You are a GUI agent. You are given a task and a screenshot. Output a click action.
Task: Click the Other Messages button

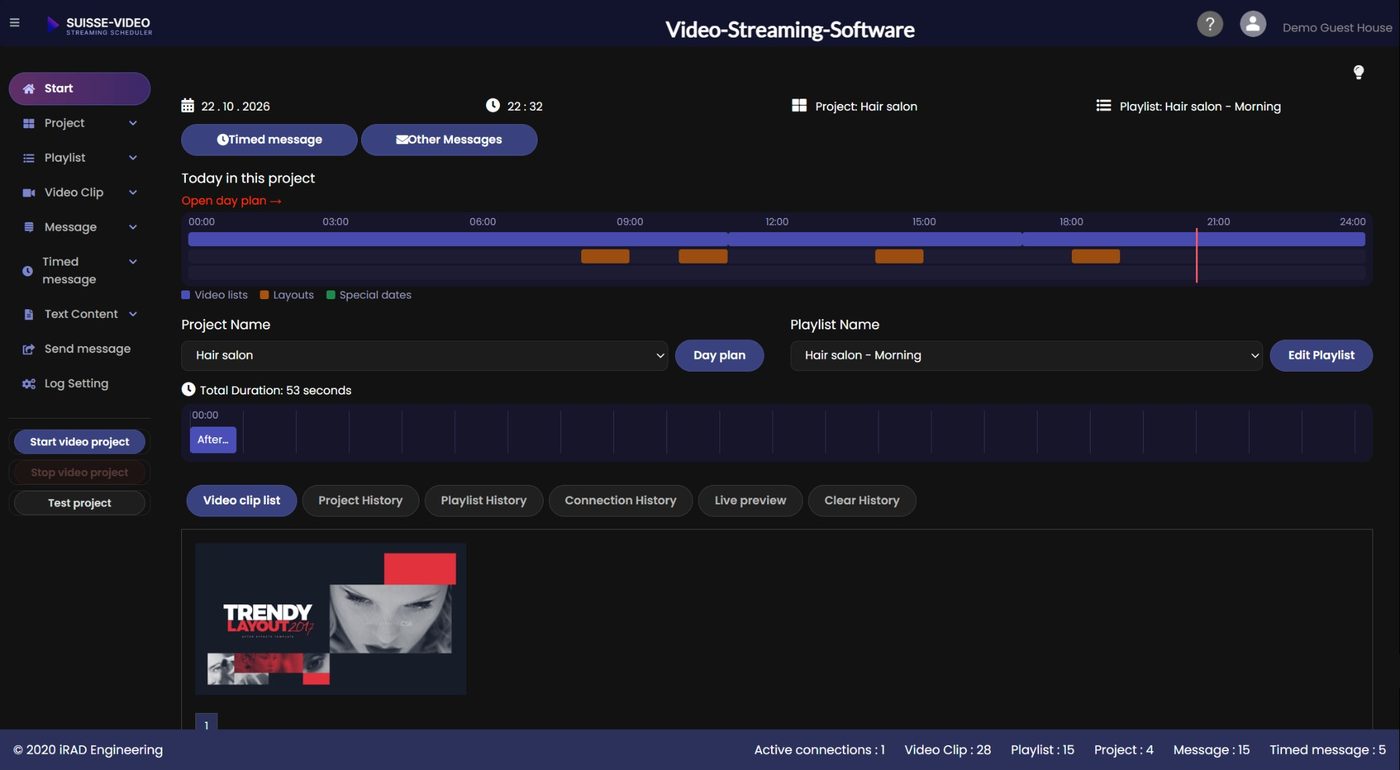point(449,140)
